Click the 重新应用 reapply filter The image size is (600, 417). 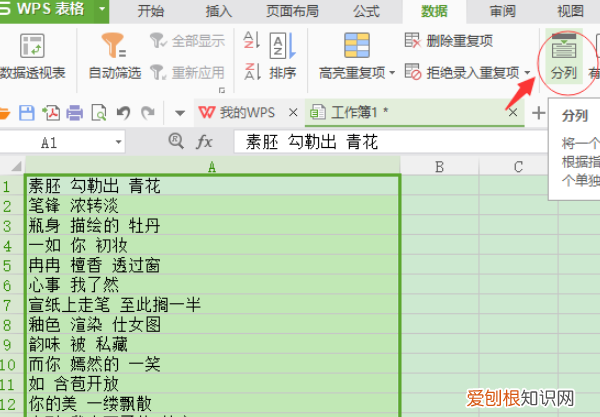[x=187, y=72]
